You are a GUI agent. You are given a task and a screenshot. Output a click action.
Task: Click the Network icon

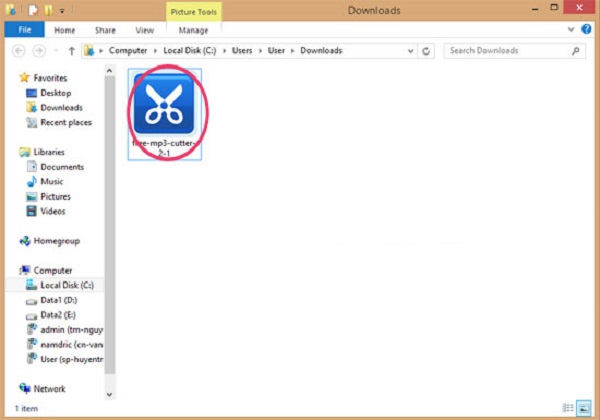pyautogui.click(x=25, y=389)
